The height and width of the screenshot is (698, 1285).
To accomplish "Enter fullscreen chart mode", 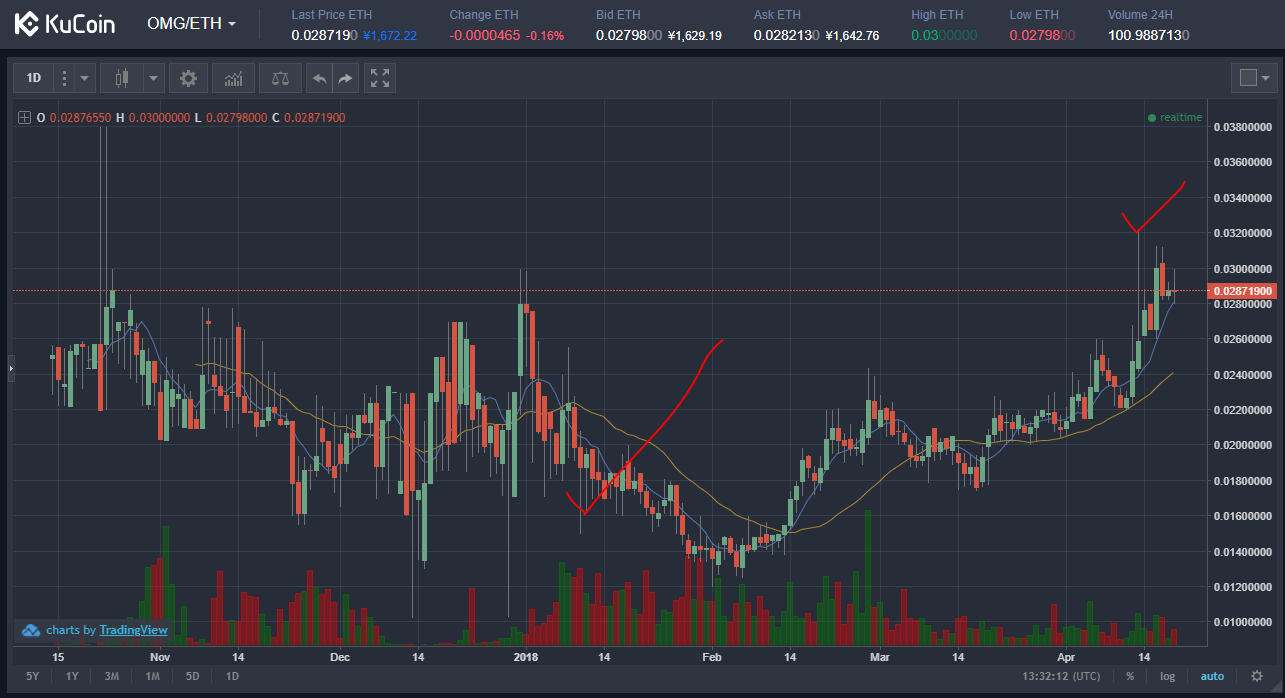I will point(379,78).
